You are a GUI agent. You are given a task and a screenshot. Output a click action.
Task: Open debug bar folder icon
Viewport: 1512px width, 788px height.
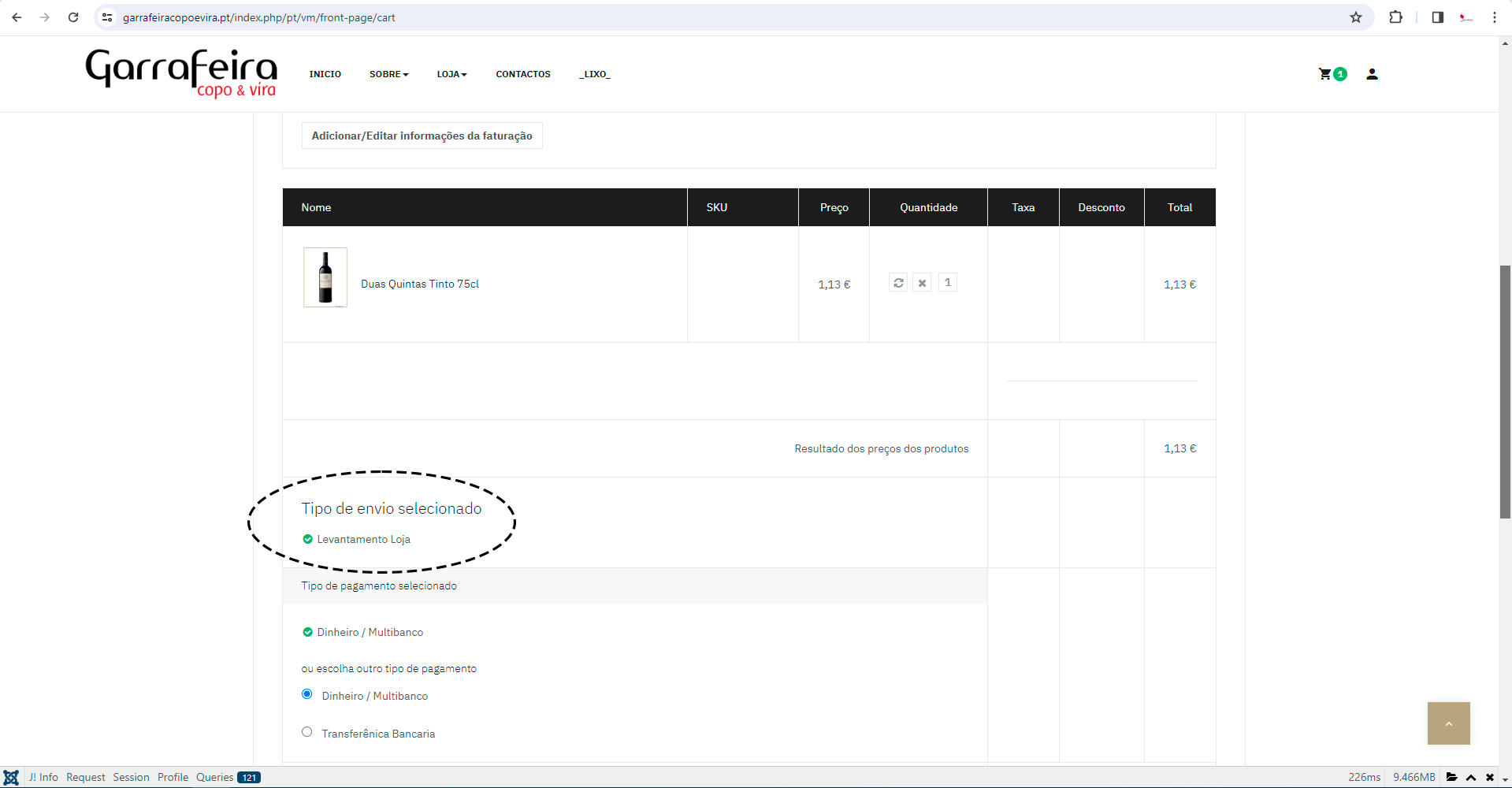(1452, 777)
